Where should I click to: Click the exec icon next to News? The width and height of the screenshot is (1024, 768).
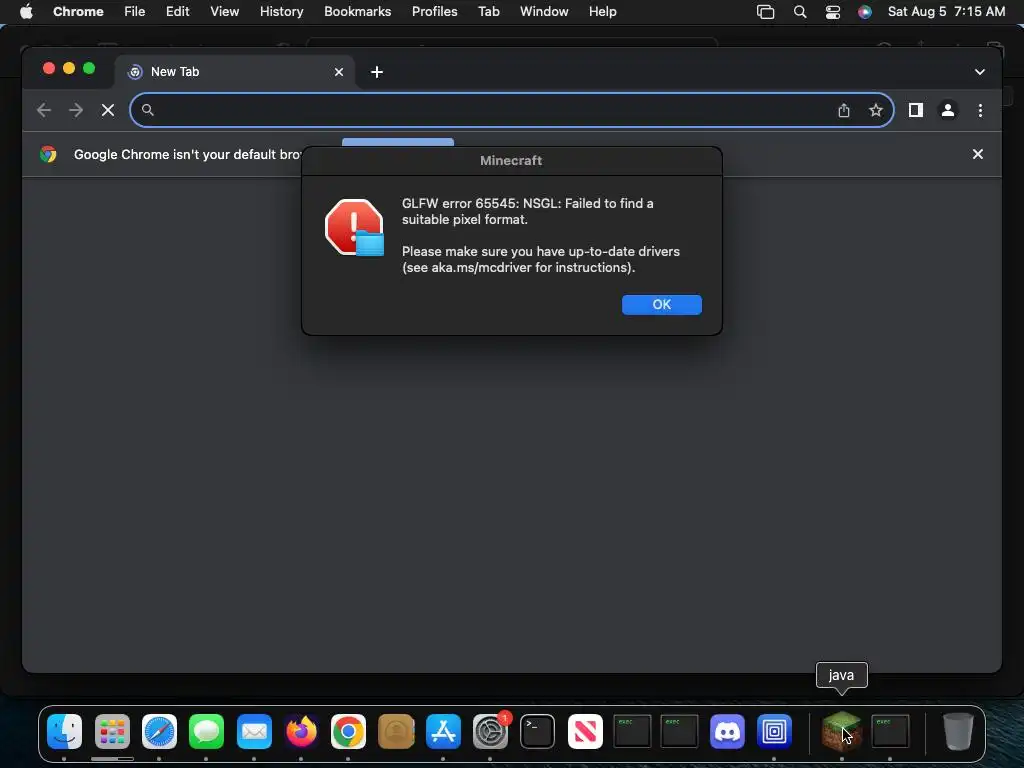coord(632,731)
